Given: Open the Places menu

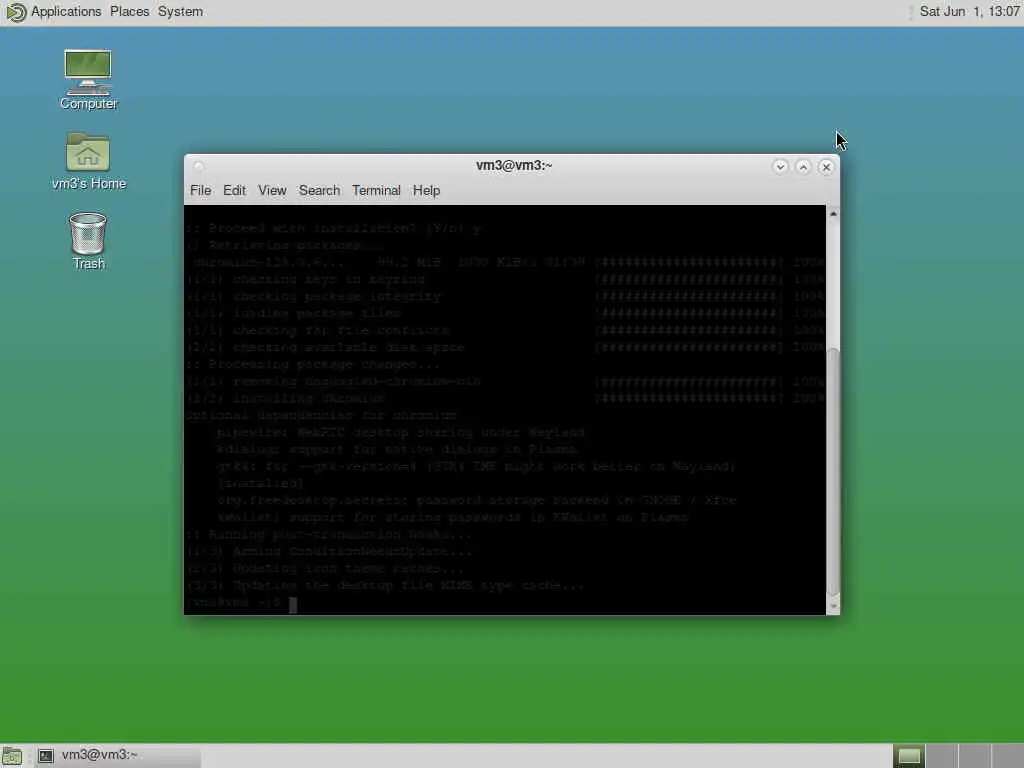Looking at the screenshot, I should coord(129,12).
